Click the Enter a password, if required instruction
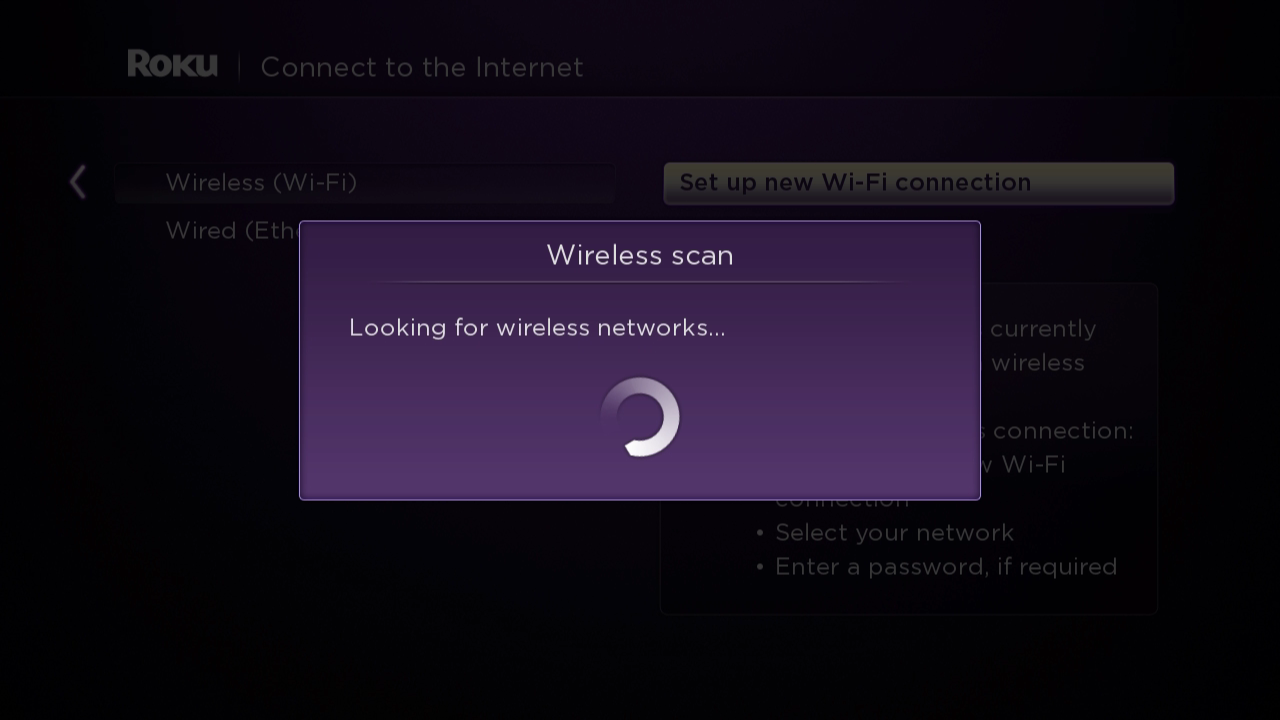Viewport: 1280px width, 720px height. 945,567
